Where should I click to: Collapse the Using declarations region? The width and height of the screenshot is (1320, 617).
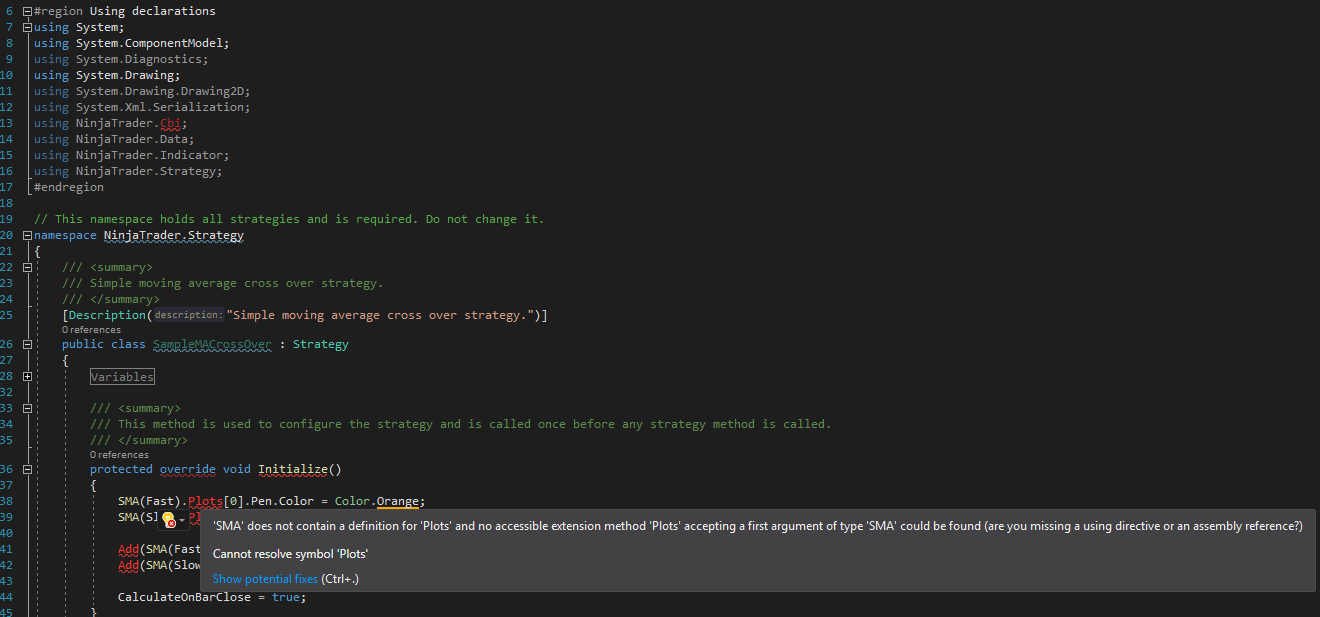point(27,11)
